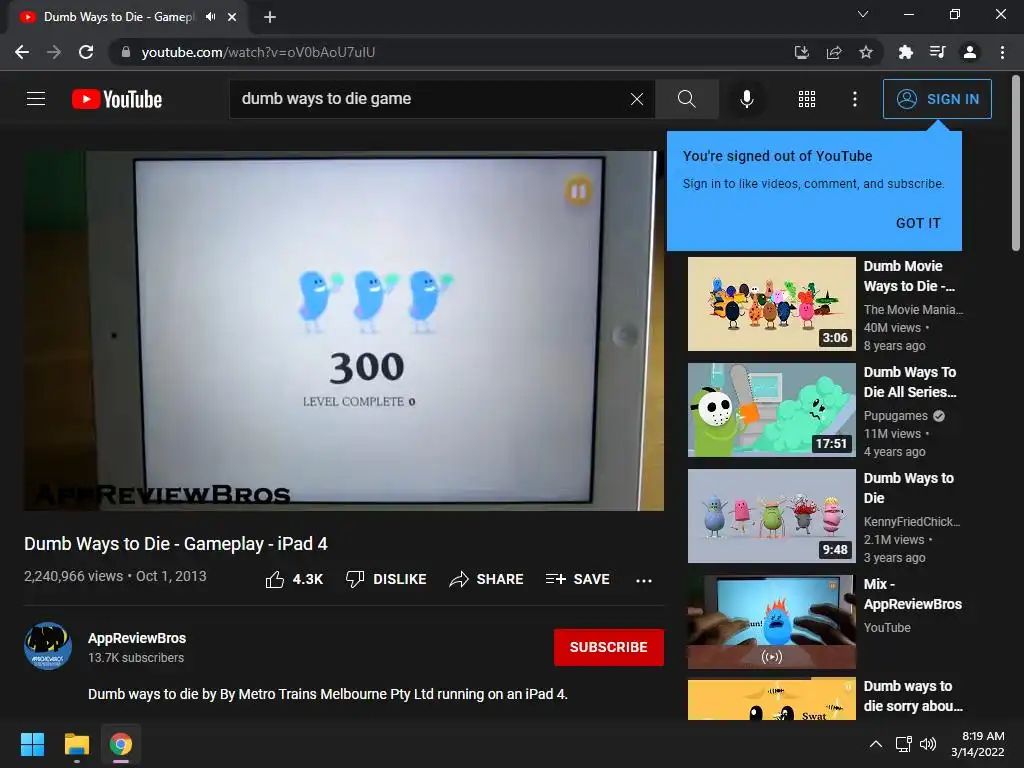Open Mix - AppReviewBros playlist thumbnail
The image size is (1024, 768).
pos(771,622)
